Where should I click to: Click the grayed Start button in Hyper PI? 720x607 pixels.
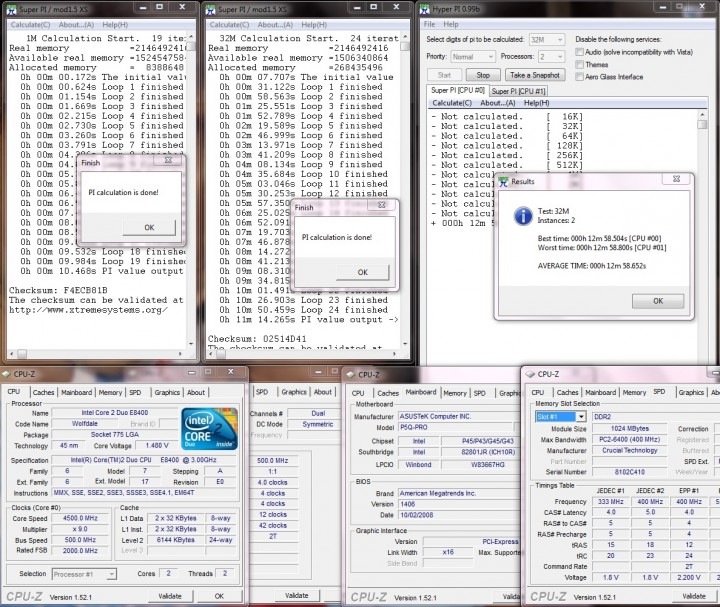tap(444, 75)
